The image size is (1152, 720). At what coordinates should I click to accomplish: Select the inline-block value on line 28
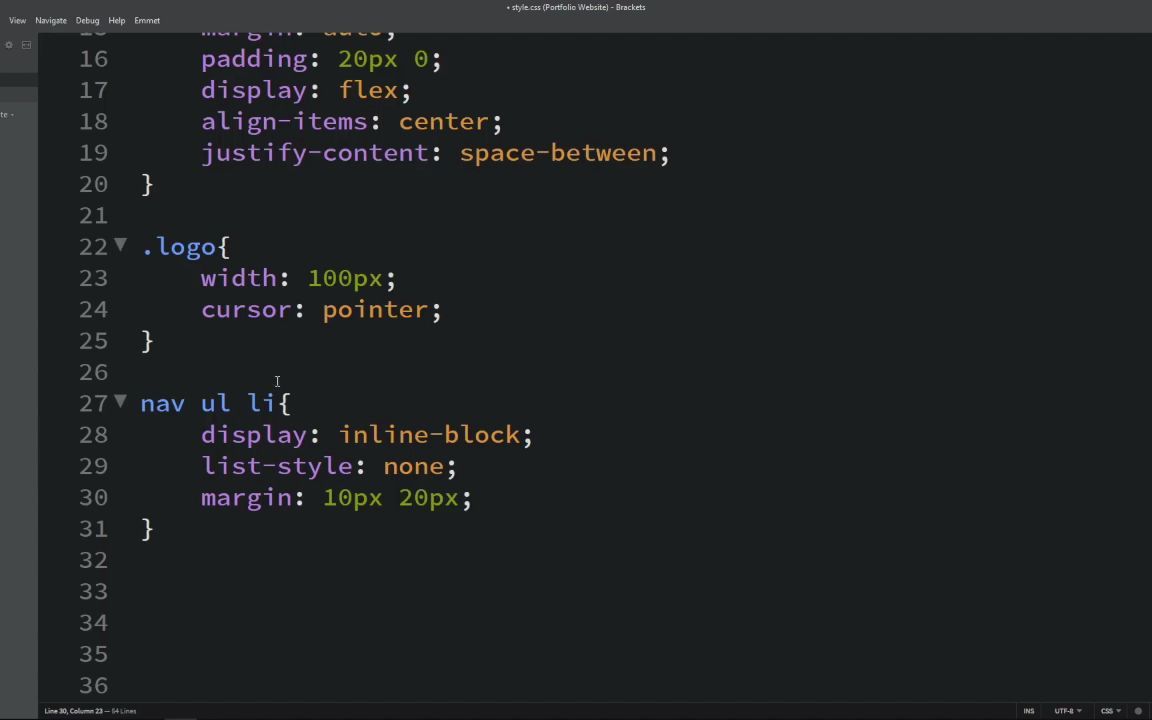pyautogui.click(x=434, y=434)
